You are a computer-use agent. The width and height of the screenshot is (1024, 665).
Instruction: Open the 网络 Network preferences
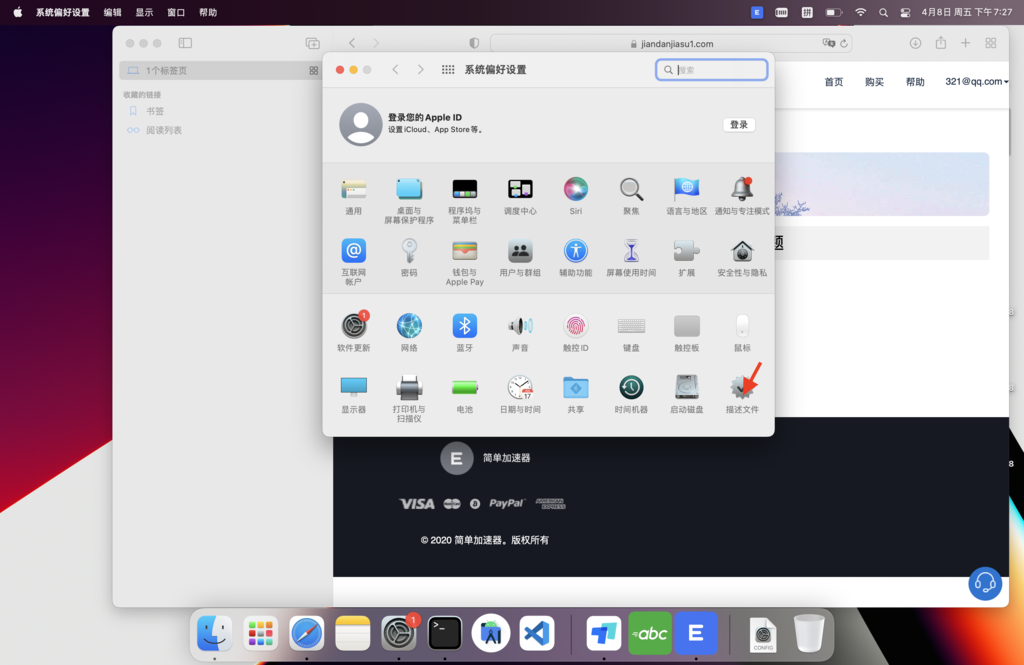point(409,326)
